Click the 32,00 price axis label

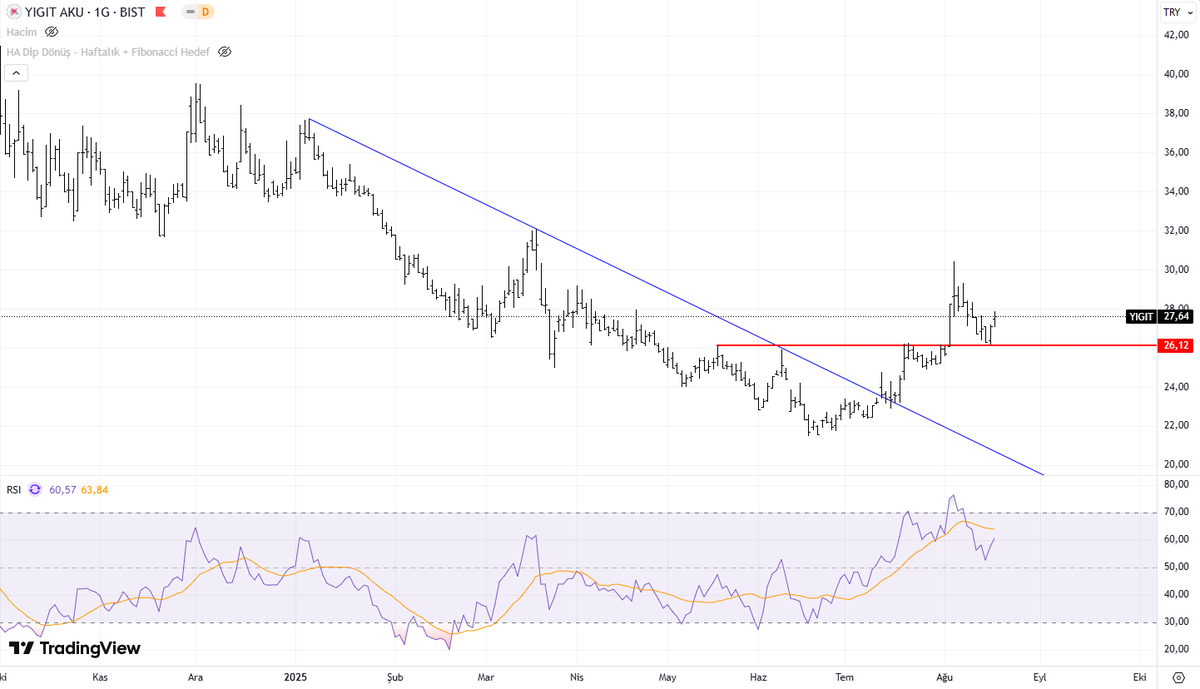(x=1175, y=230)
